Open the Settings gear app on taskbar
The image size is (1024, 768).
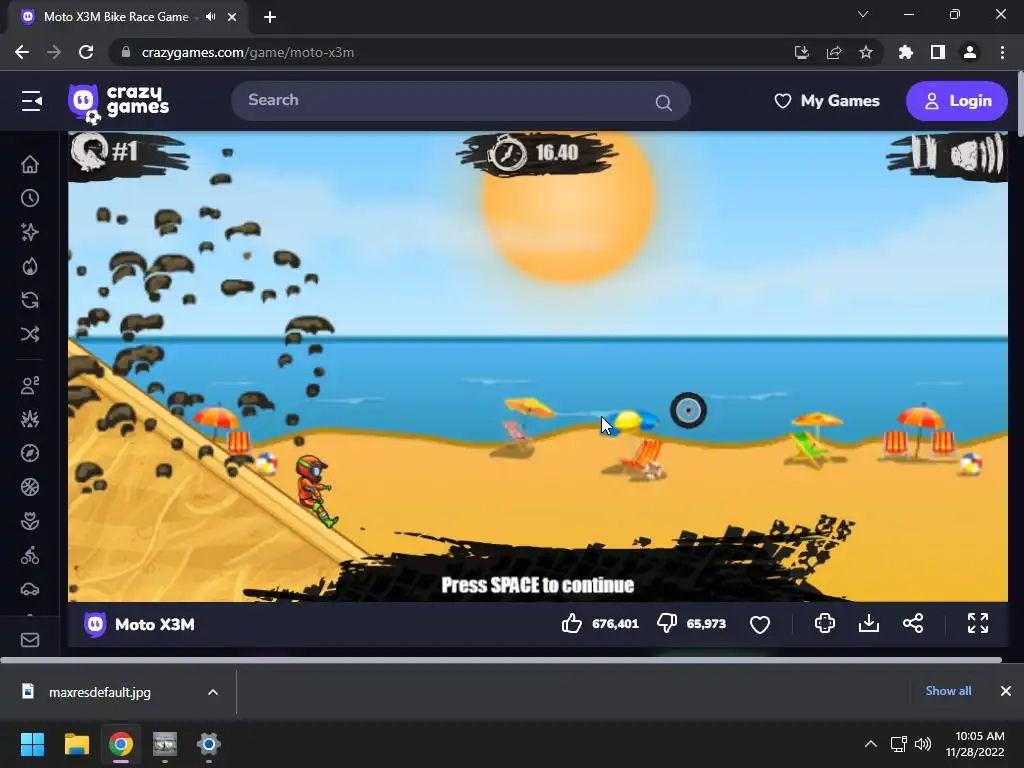[x=209, y=744]
